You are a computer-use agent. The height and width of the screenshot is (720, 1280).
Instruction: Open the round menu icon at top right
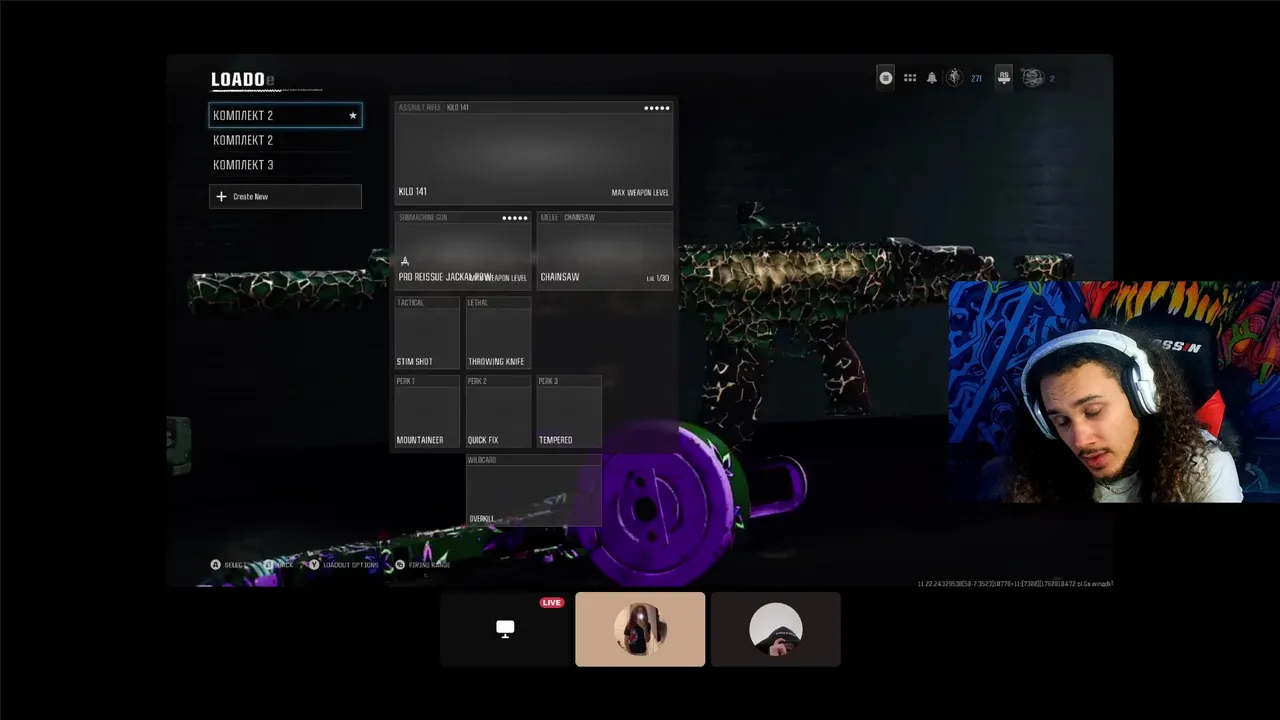pyautogui.click(x=885, y=78)
